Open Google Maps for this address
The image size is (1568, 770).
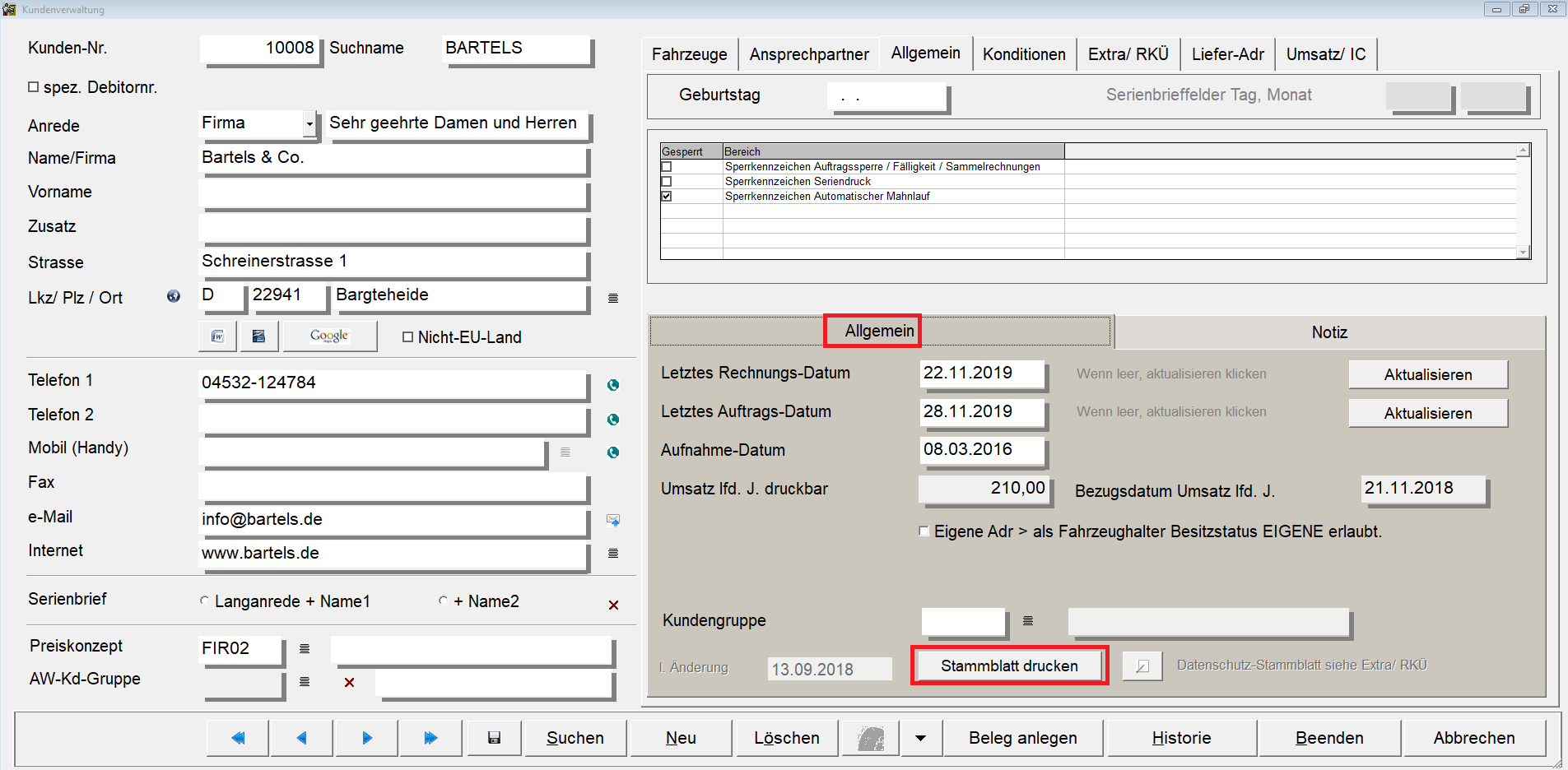pos(329,336)
